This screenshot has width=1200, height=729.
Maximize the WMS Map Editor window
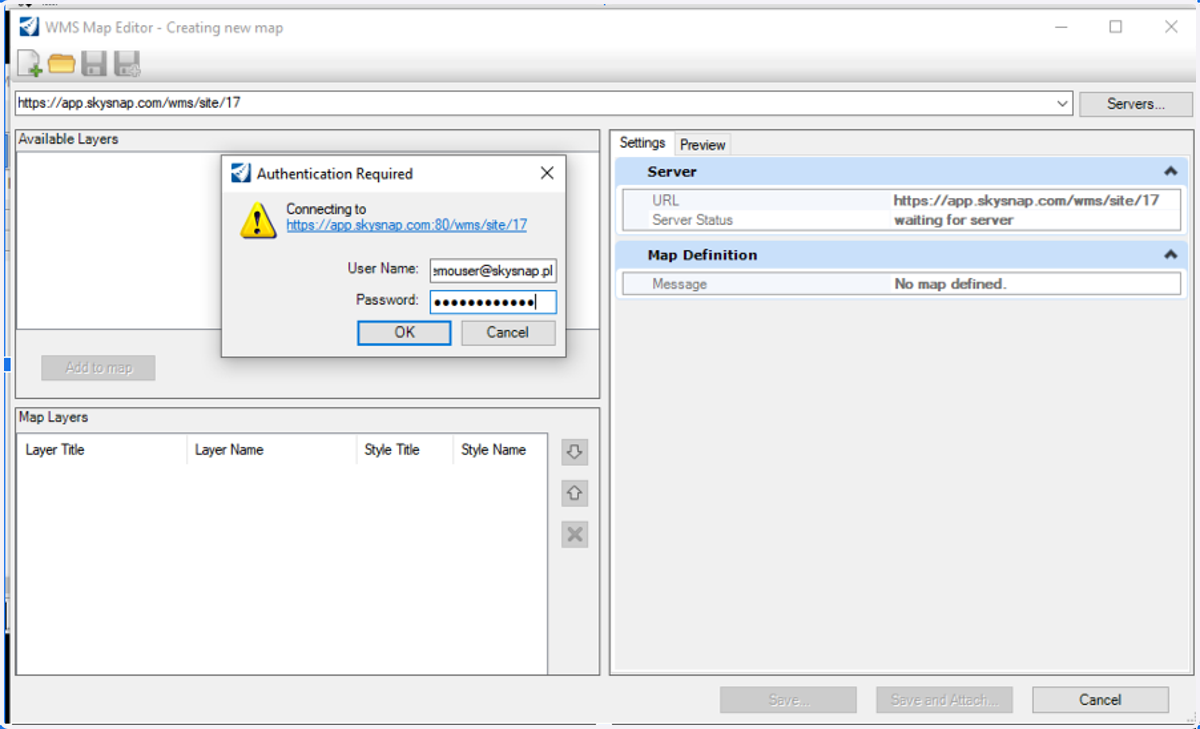tap(1116, 27)
